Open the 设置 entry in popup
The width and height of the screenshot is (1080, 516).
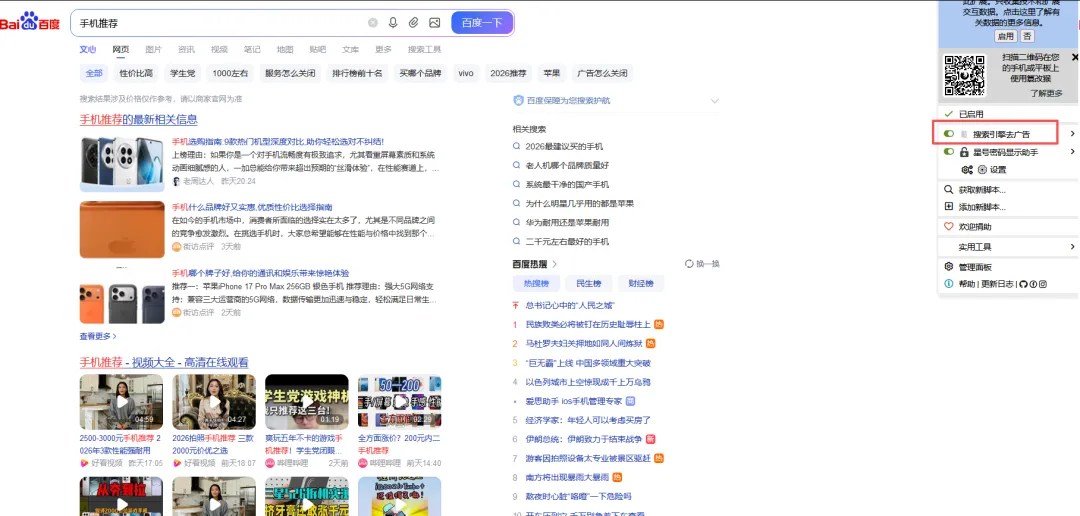tap(998, 169)
